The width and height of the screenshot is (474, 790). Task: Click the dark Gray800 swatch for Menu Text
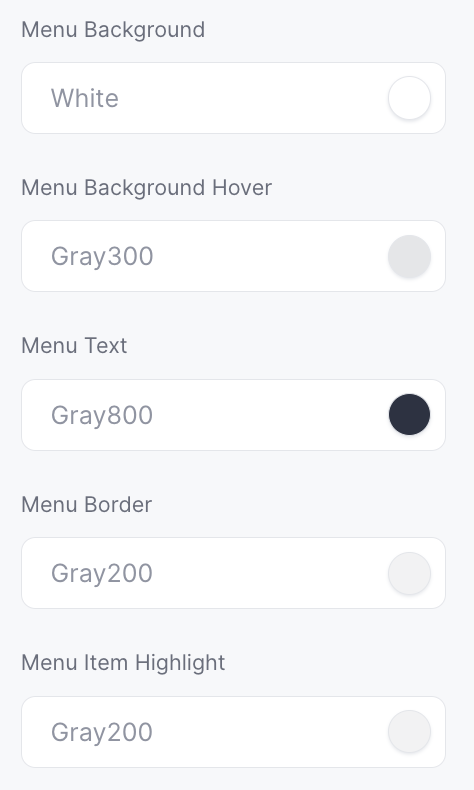coord(409,415)
